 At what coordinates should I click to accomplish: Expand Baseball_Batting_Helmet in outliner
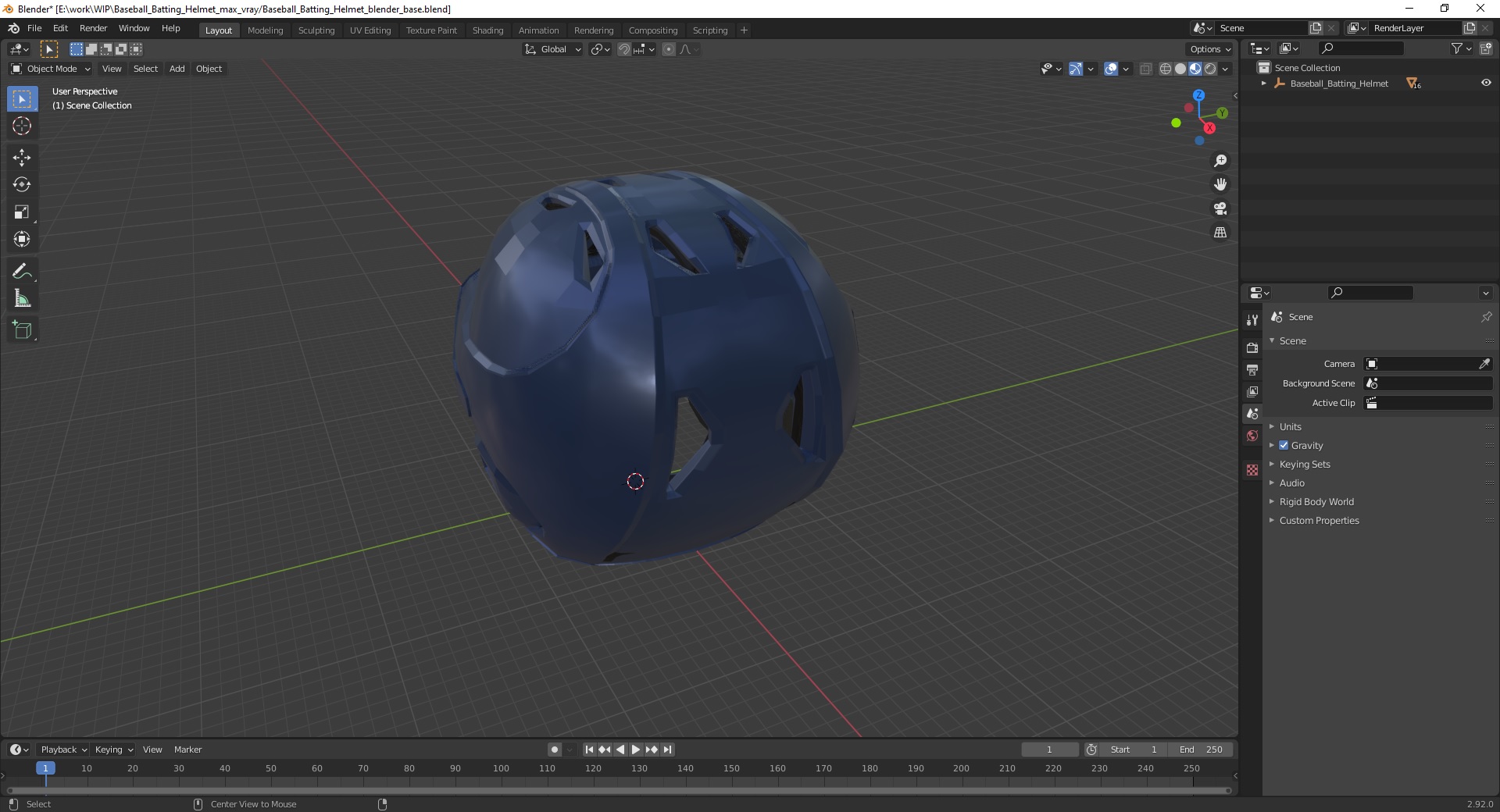1264,84
